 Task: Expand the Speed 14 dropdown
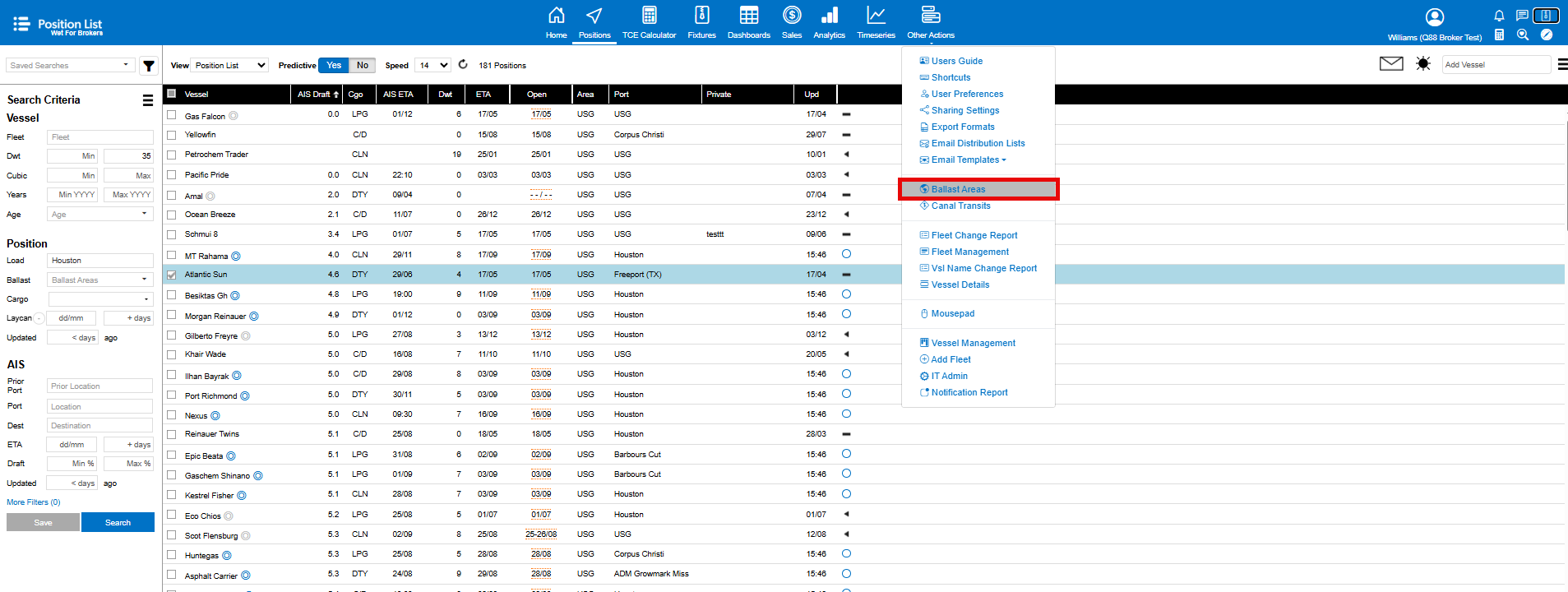click(x=432, y=66)
